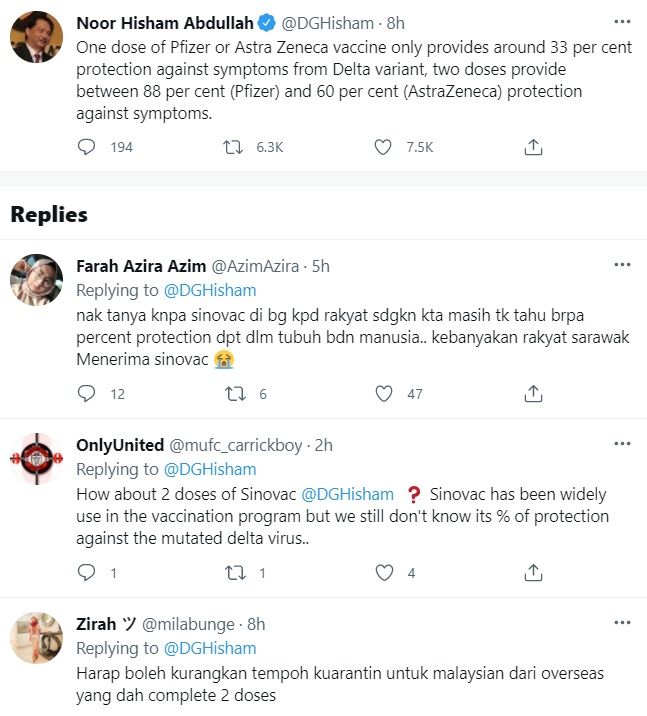
Task: Share Noor Hisham Abdullah's tweet
Action: click(x=534, y=147)
